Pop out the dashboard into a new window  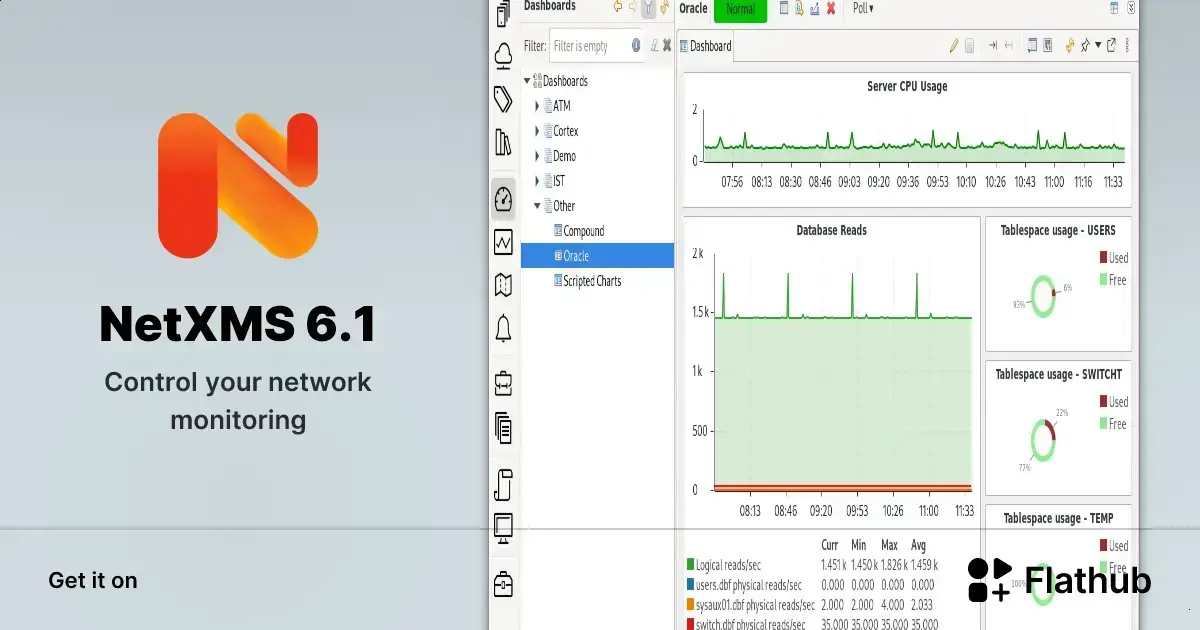pos(1111,45)
